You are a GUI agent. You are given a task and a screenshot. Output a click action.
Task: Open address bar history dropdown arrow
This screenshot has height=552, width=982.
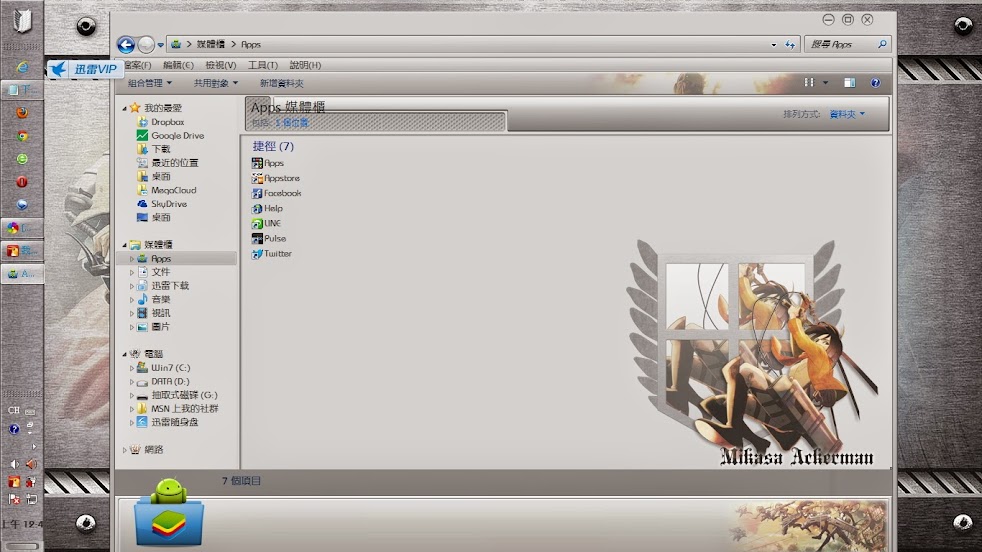[773, 45]
